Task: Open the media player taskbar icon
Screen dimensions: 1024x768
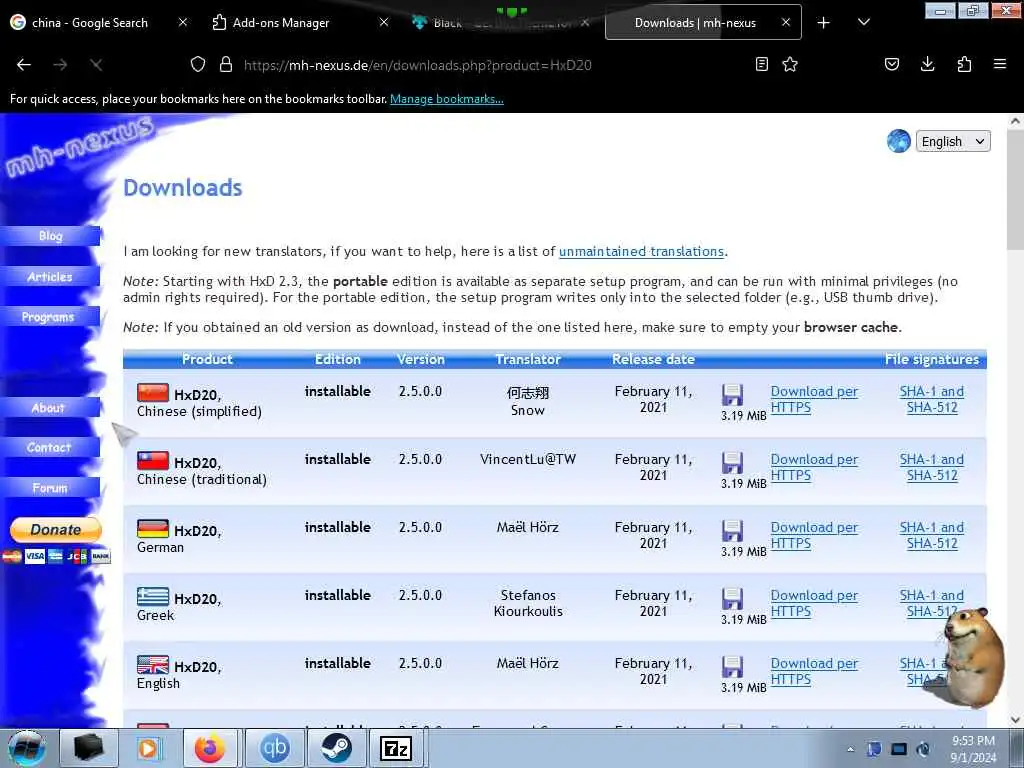Action: (x=148, y=748)
